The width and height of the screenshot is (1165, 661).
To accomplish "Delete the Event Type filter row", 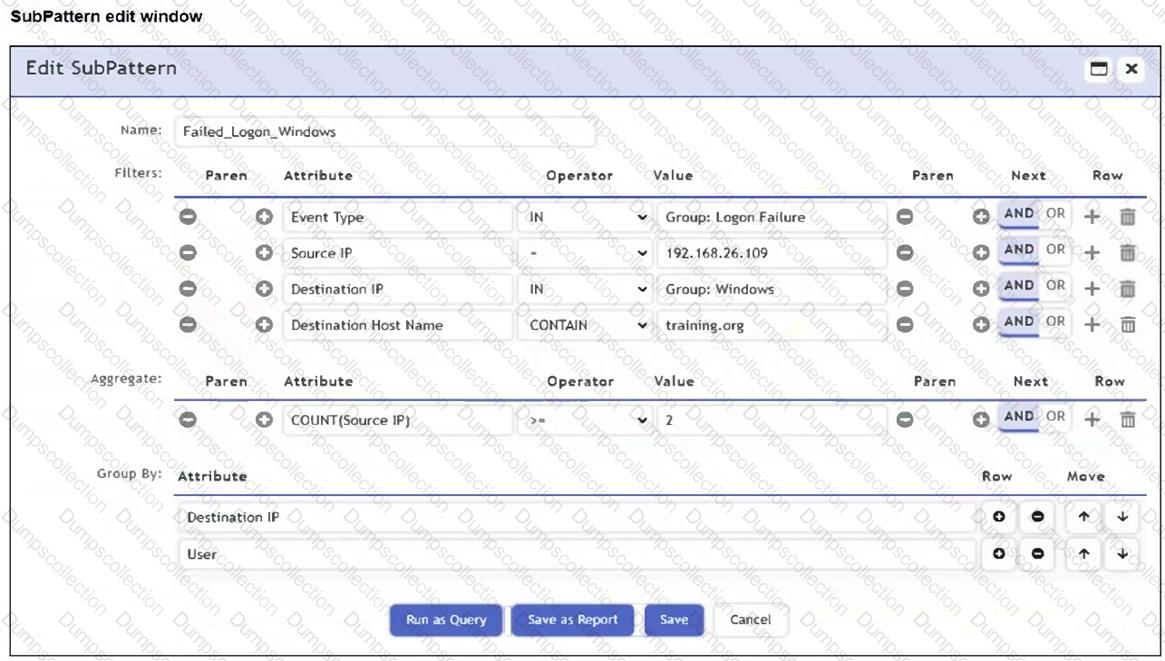I will click(1127, 217).
